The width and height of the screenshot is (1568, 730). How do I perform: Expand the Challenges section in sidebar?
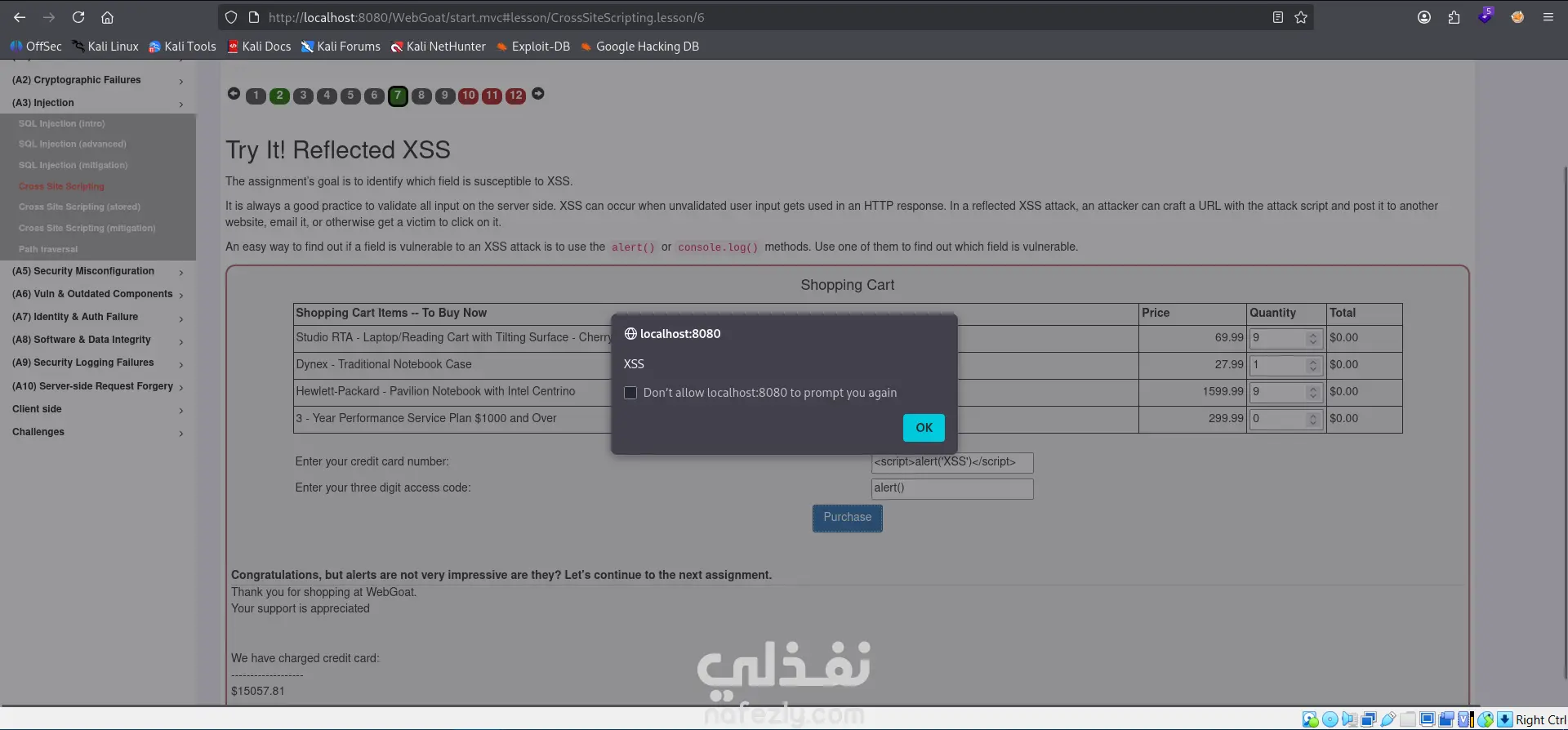[98, 432]
